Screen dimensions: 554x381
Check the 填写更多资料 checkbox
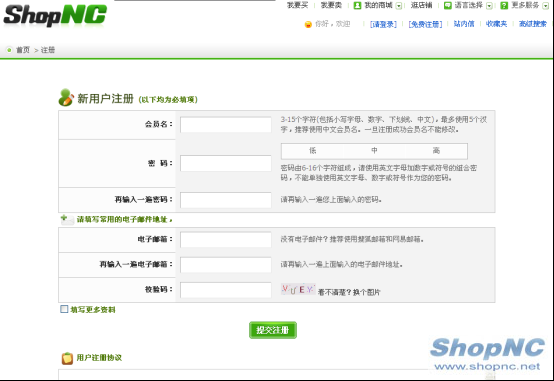[64, 309]
